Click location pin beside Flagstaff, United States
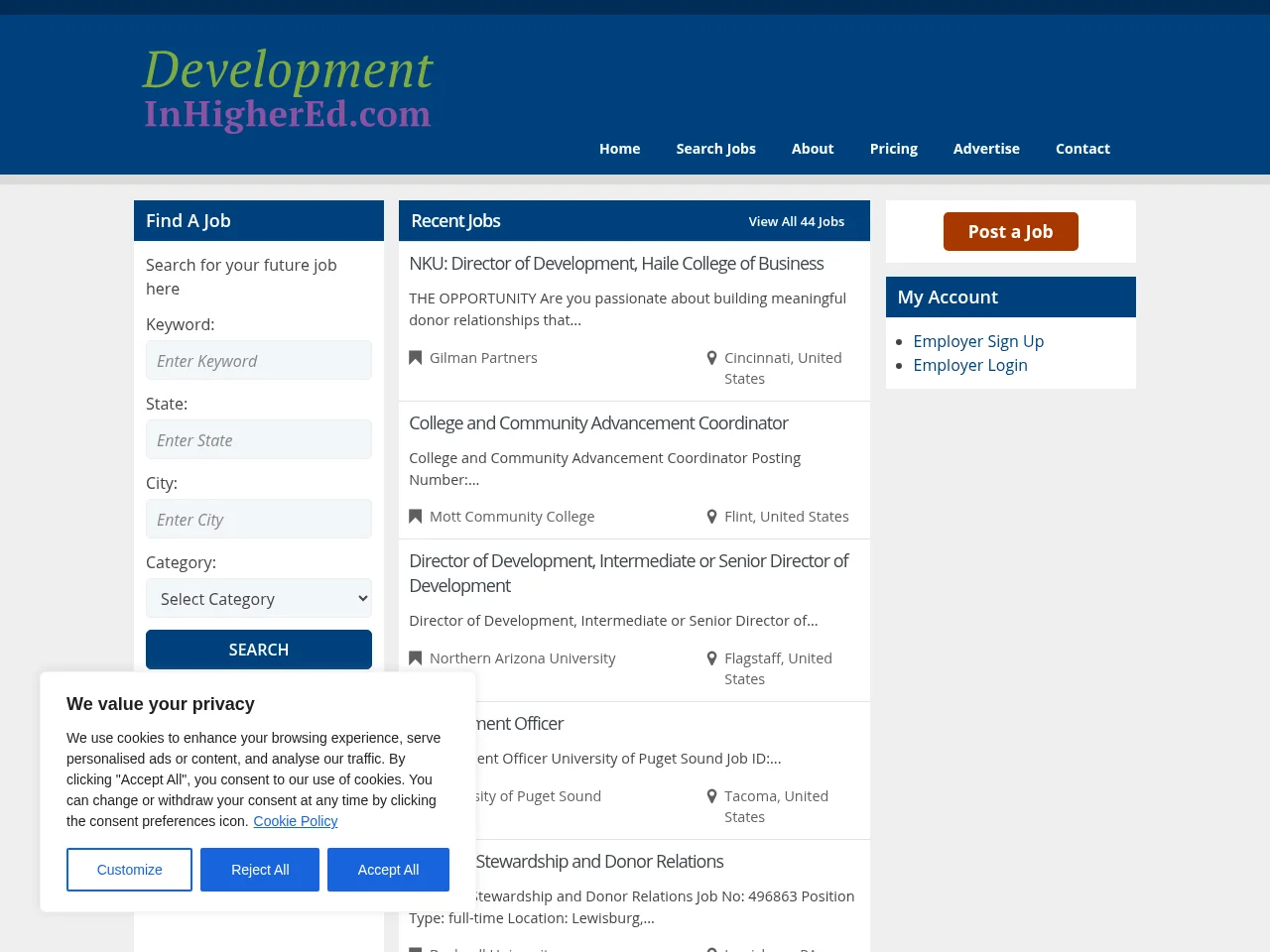1270x952 pixels. coord(711,658)
